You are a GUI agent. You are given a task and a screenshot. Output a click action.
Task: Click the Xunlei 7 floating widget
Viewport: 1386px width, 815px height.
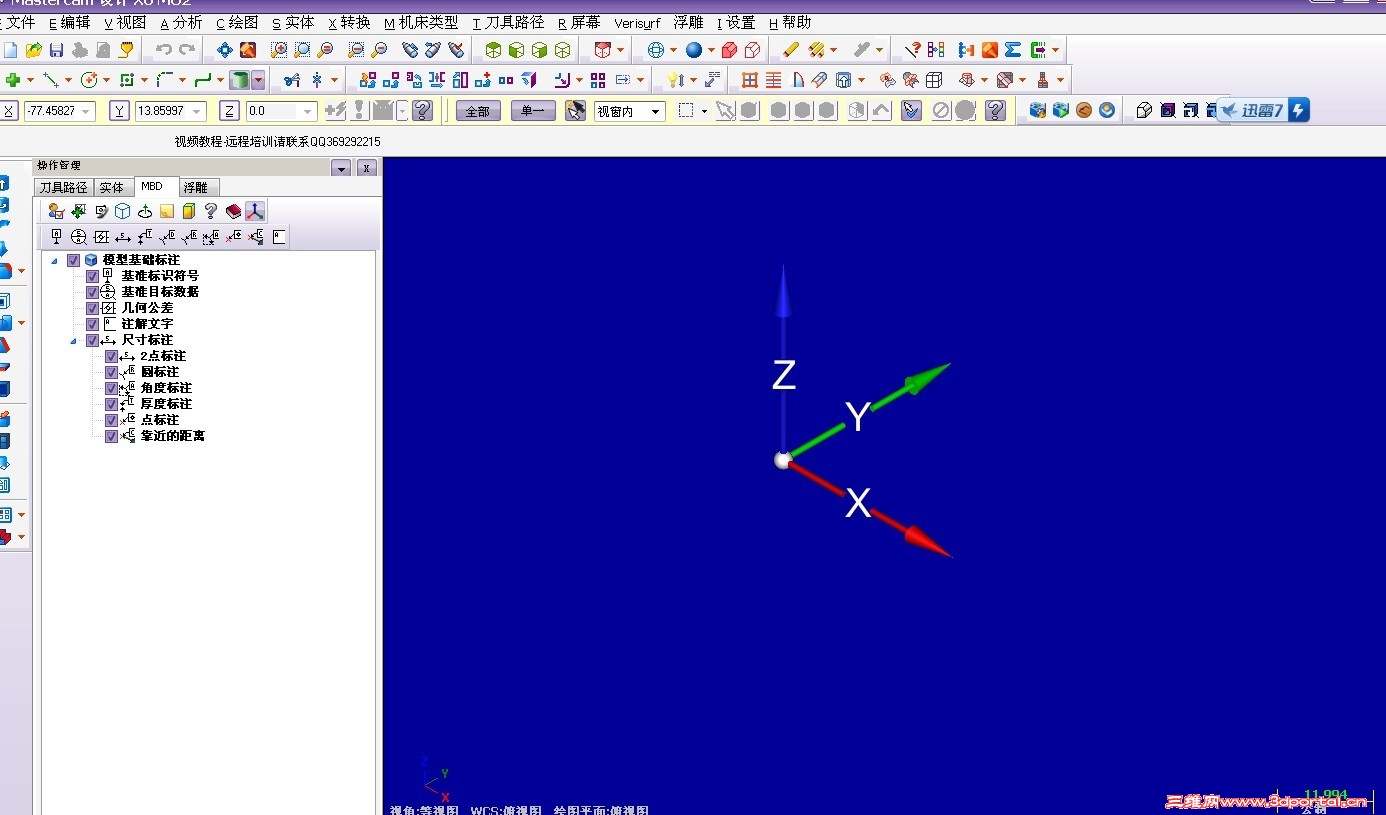pyautogui.click(x=1265, y=110)
